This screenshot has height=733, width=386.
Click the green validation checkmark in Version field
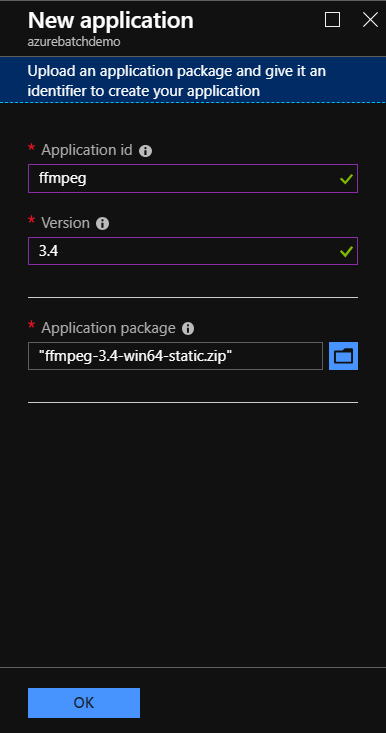[x=346, y=252]
